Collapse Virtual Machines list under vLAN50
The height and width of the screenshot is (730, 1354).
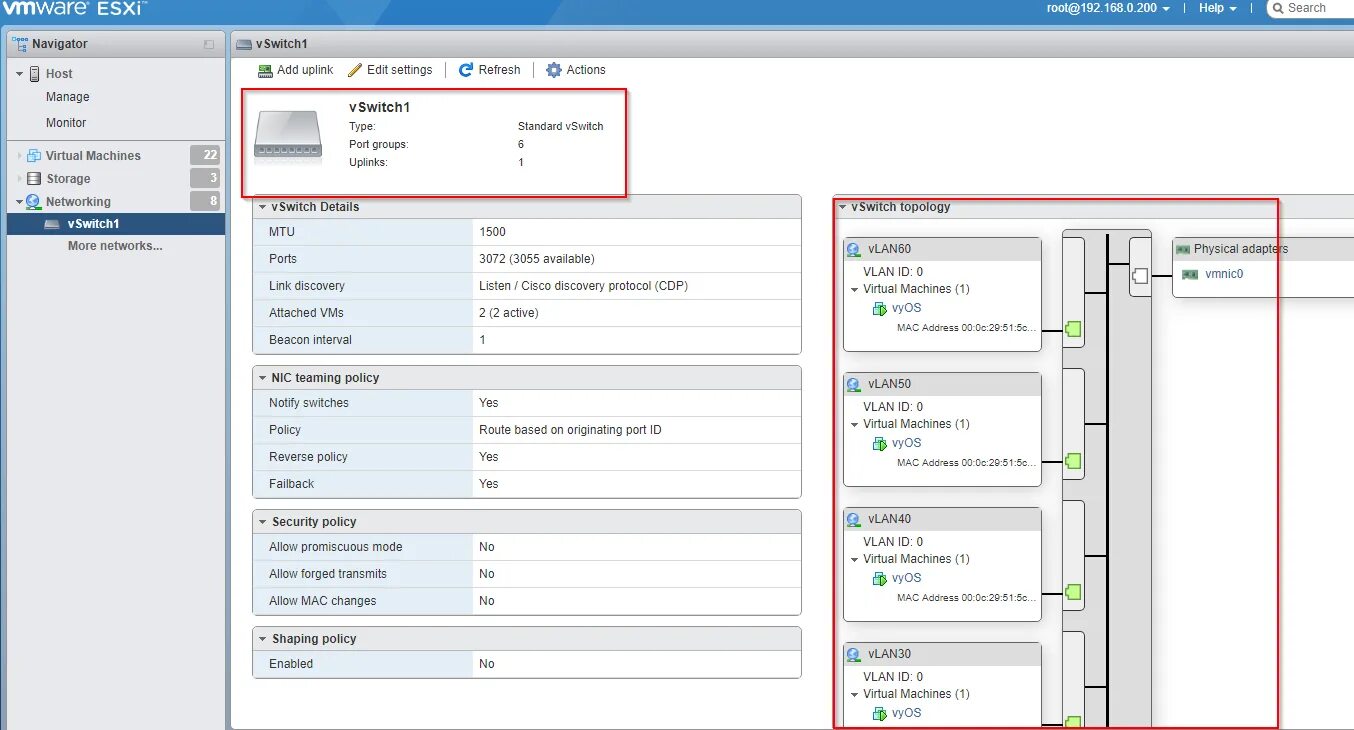[x=855, y=425]
